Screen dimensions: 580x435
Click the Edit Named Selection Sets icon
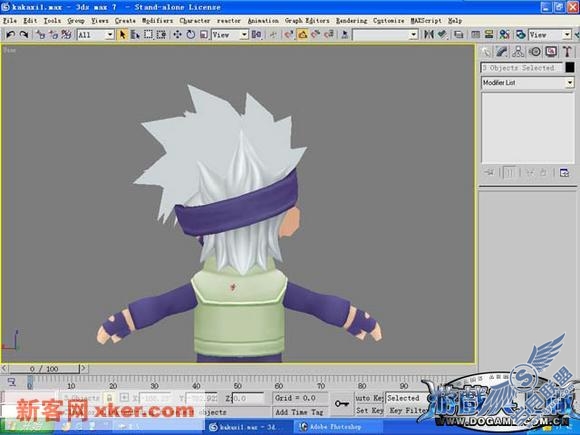pyautogui.click(x=345, y=35)
